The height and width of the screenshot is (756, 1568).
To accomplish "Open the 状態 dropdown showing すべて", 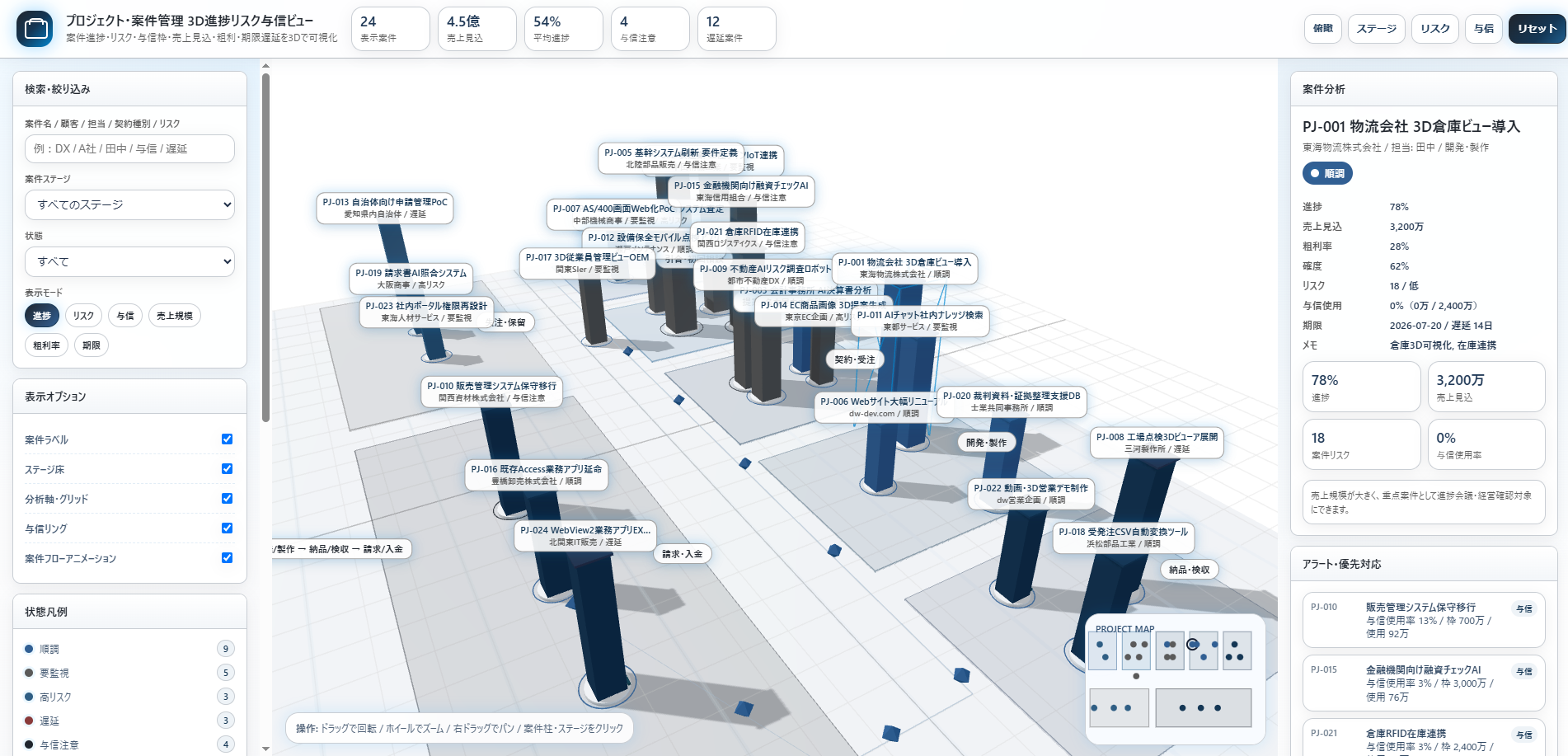I will point(129,261).
